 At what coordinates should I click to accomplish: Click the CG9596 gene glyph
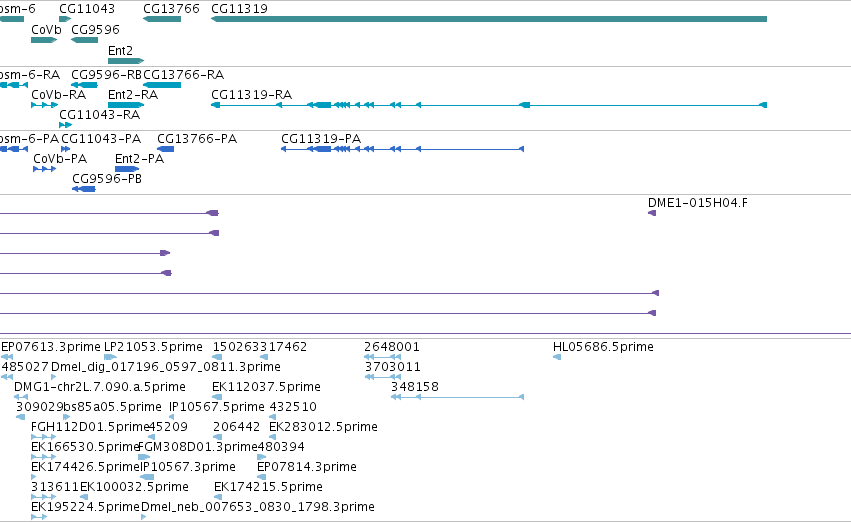85,40
